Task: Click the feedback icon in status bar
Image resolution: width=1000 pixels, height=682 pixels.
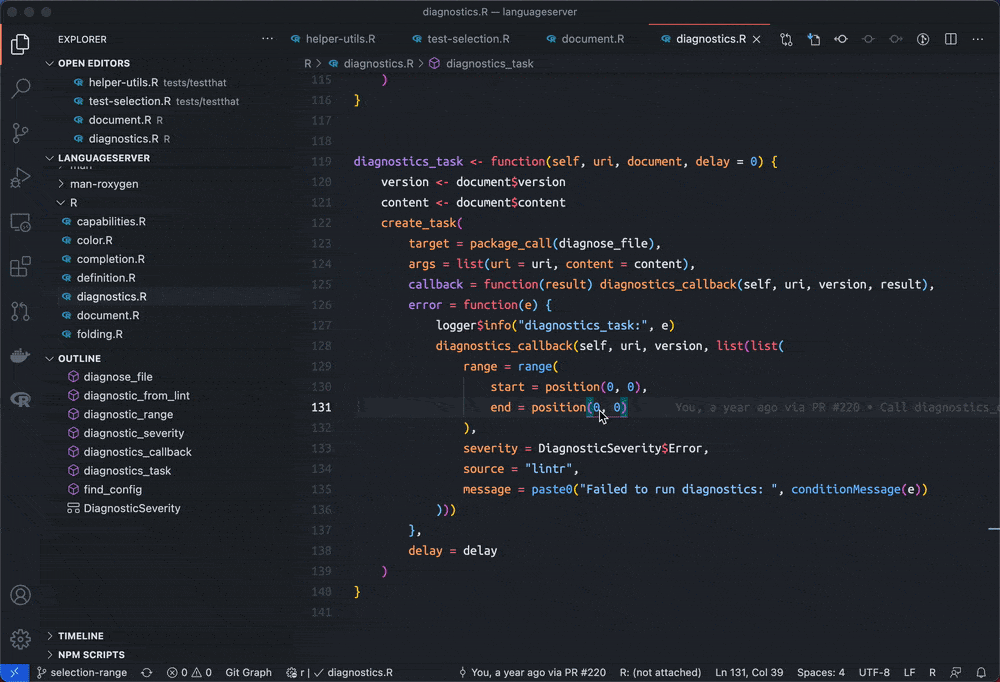Action: click(x=955, y=672)
